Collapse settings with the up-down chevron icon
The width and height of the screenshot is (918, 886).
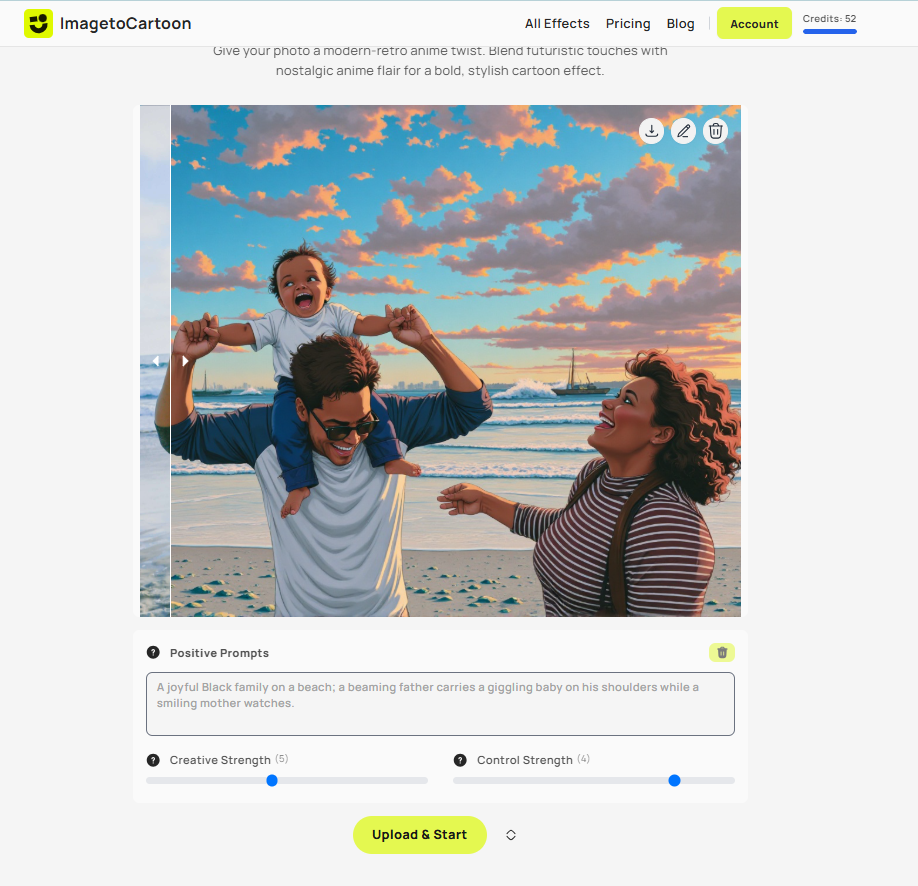pos(511,835)
